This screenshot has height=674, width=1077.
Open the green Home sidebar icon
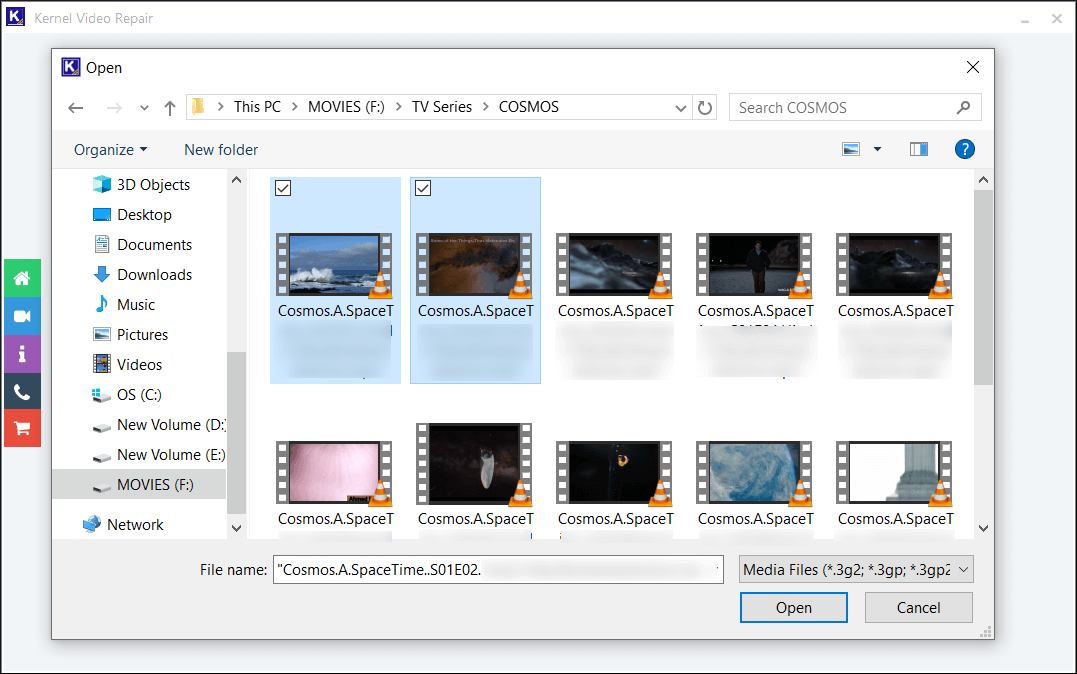click(22, 278)
